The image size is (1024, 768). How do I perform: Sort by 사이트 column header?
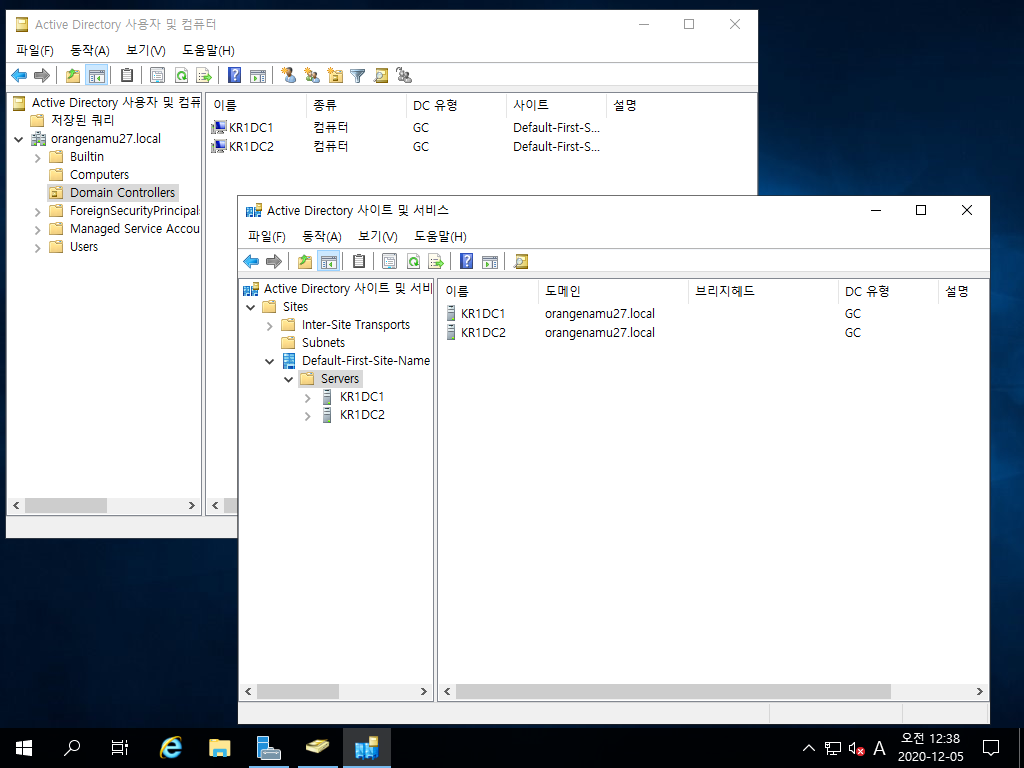[556, 105]
